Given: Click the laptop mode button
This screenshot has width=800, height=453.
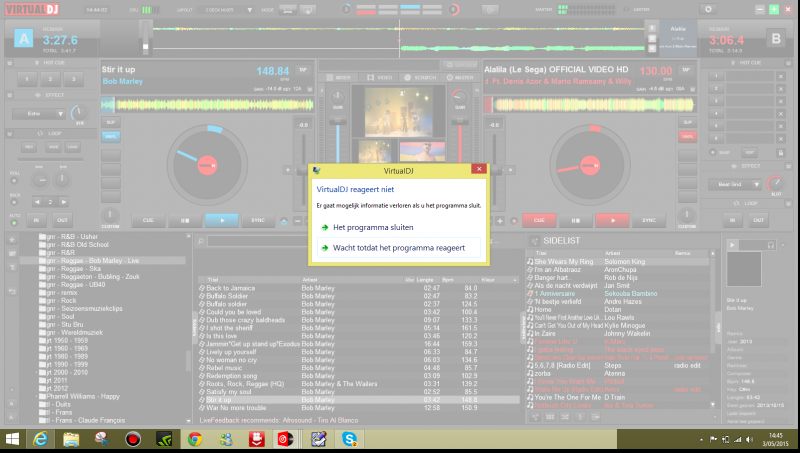Looking at the screenshot, I should [x=287, y=10].
